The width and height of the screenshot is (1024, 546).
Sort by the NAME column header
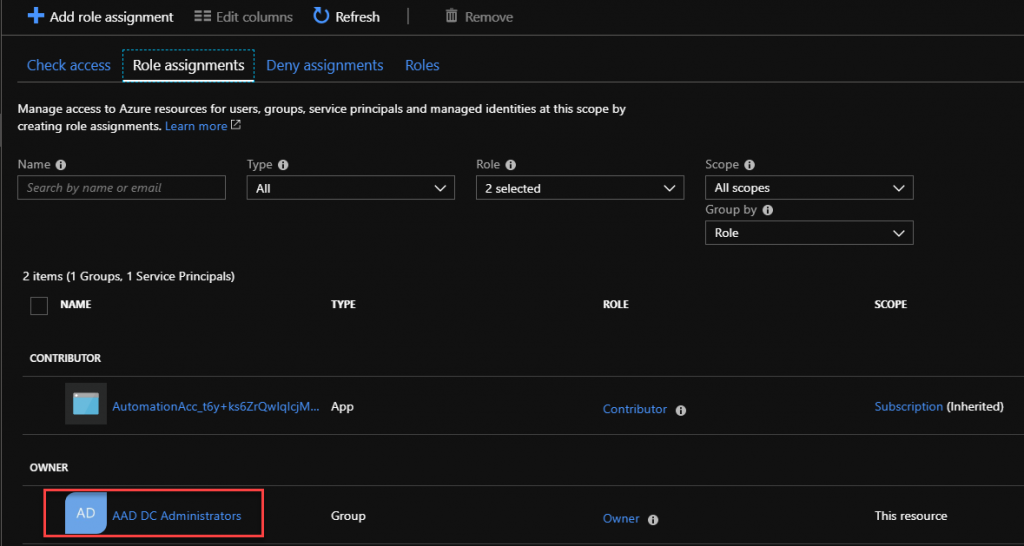[76, 304]
